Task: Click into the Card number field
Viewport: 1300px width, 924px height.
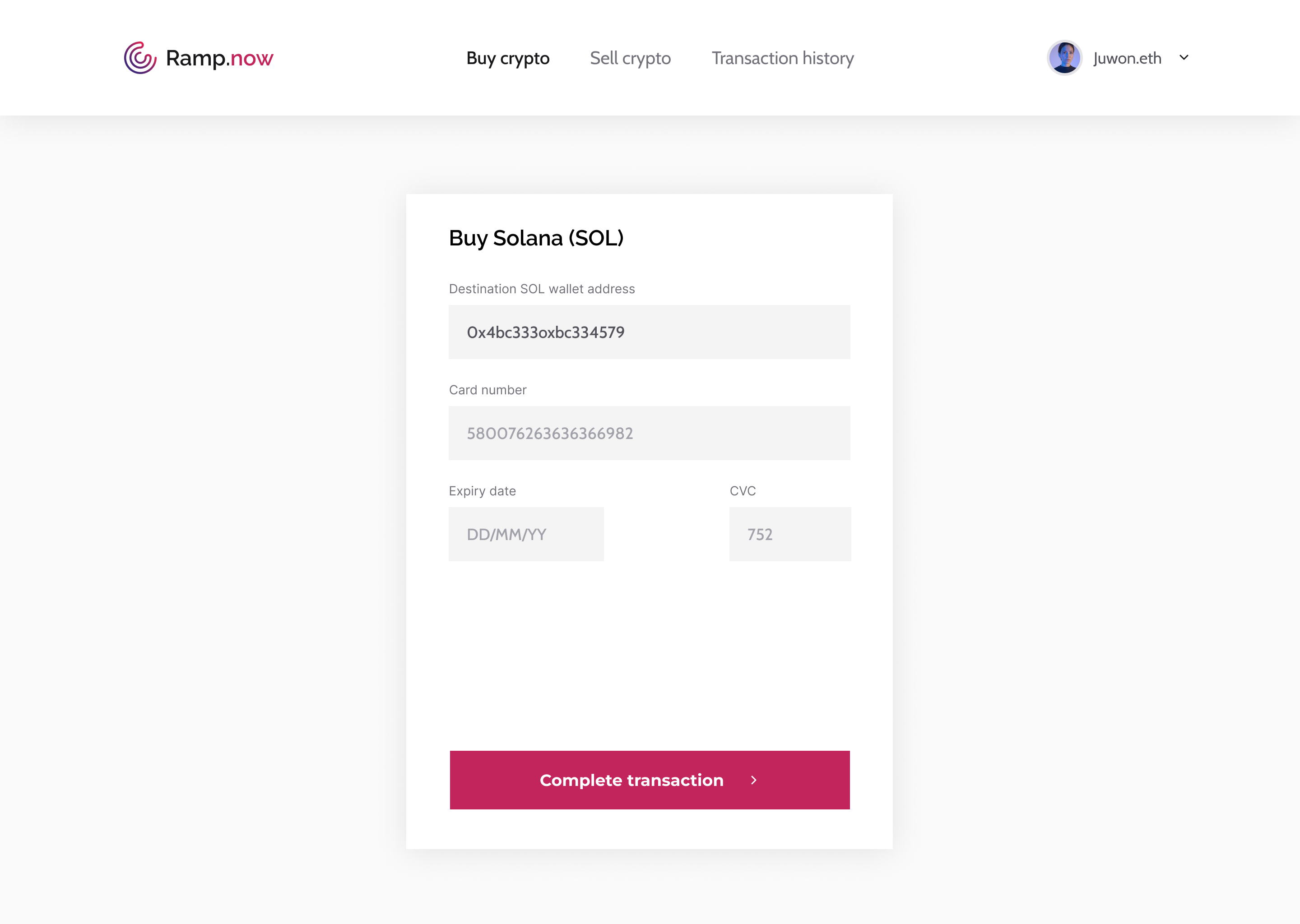Action: point(649,433)
